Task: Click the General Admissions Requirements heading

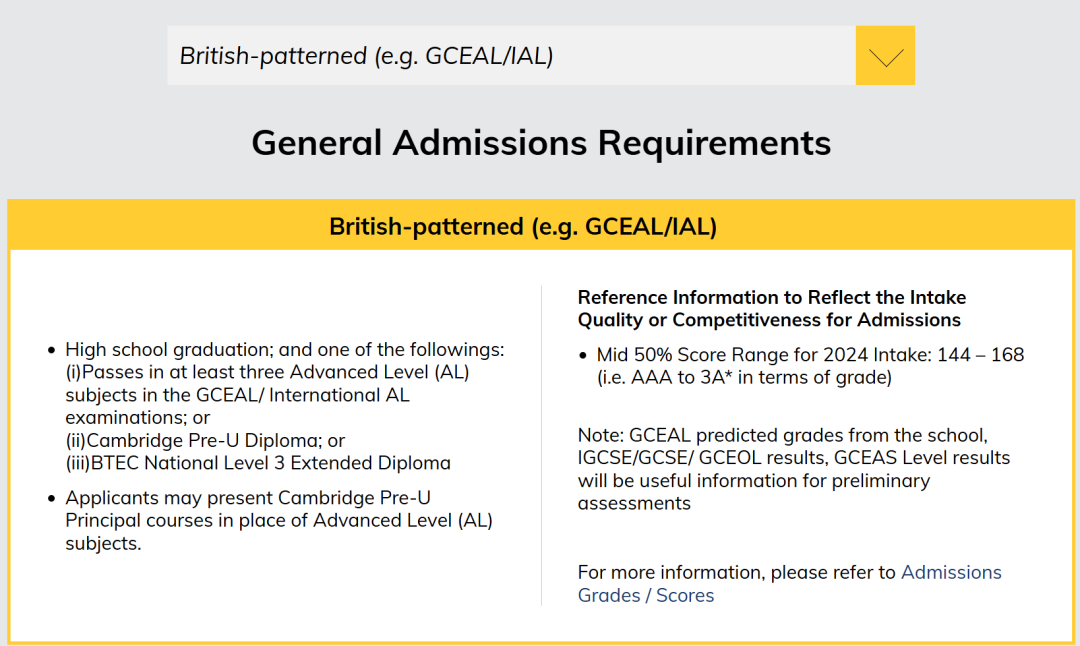Action: click(541, 143)
